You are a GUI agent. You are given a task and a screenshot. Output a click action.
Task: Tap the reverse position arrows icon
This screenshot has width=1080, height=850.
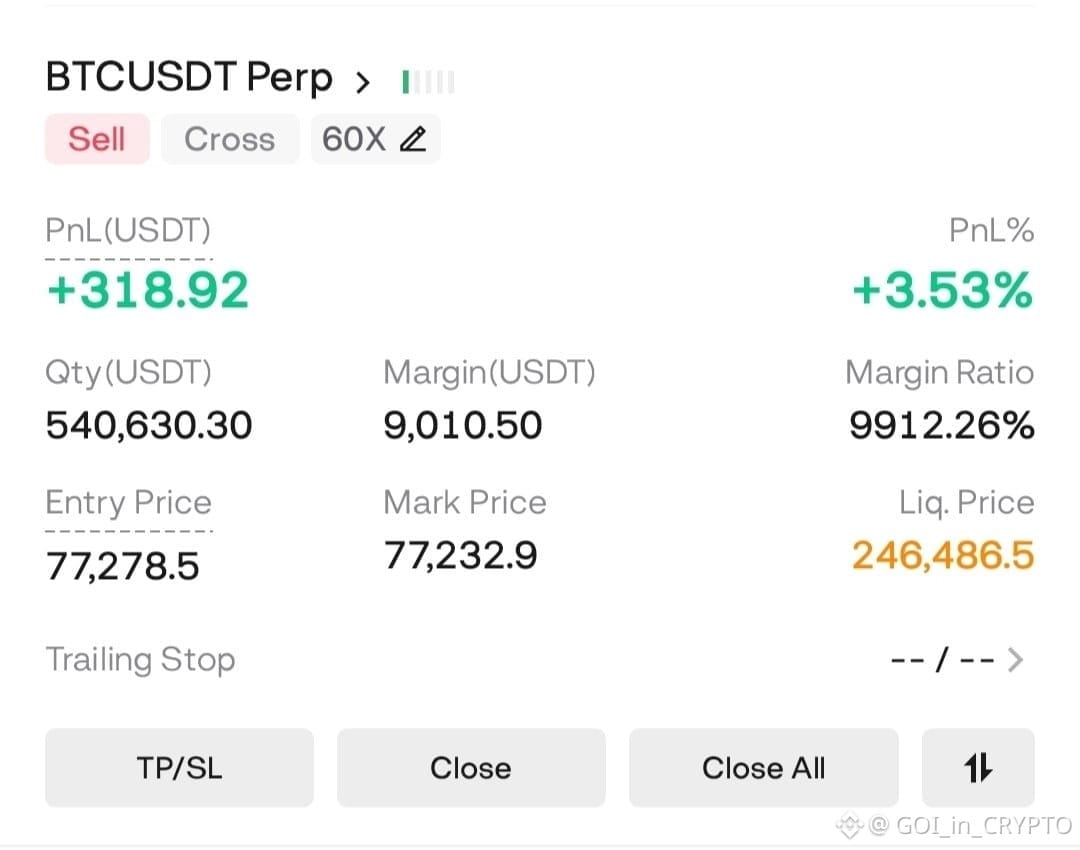pos(978,767)
